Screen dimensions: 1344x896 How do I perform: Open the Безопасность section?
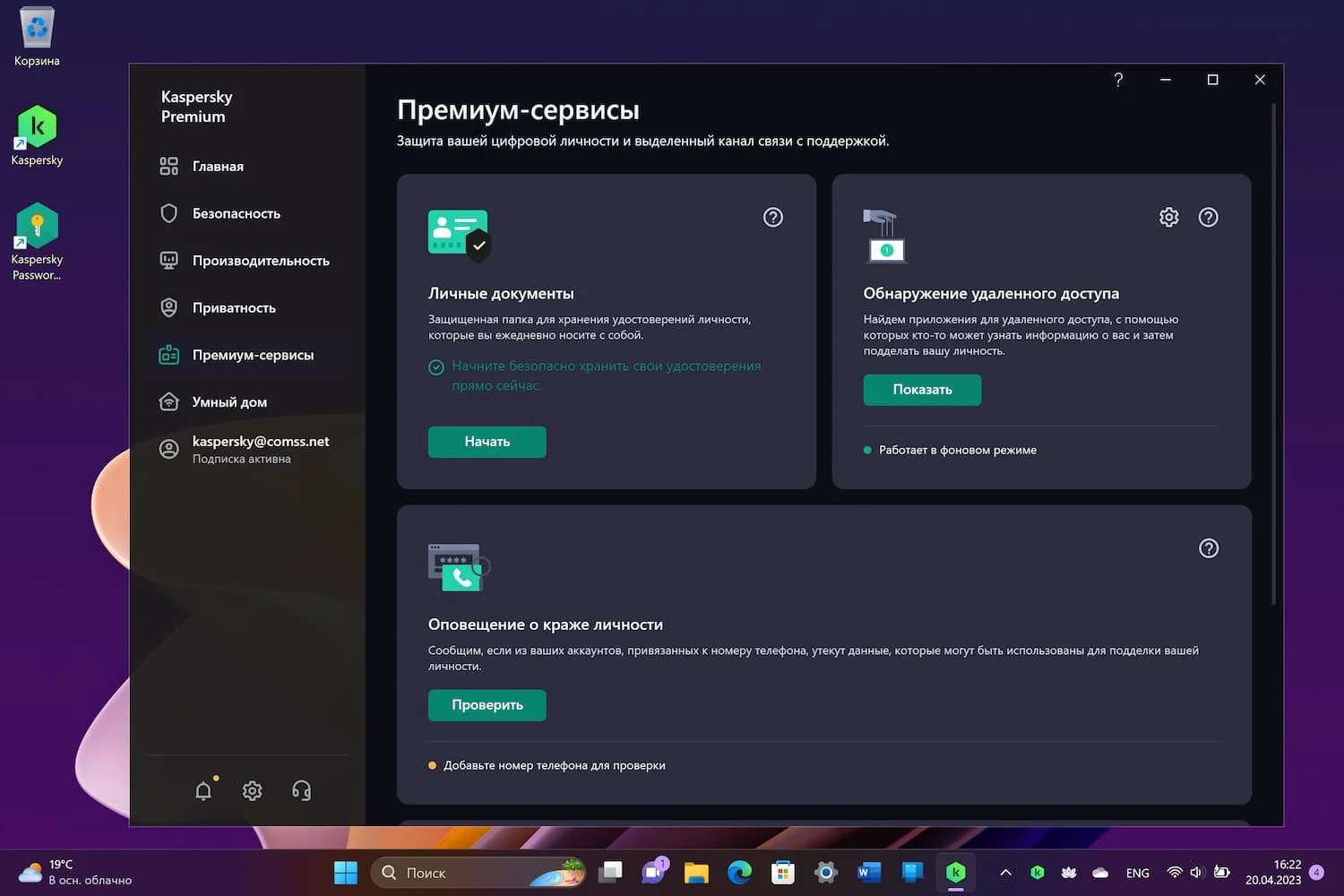236,213
